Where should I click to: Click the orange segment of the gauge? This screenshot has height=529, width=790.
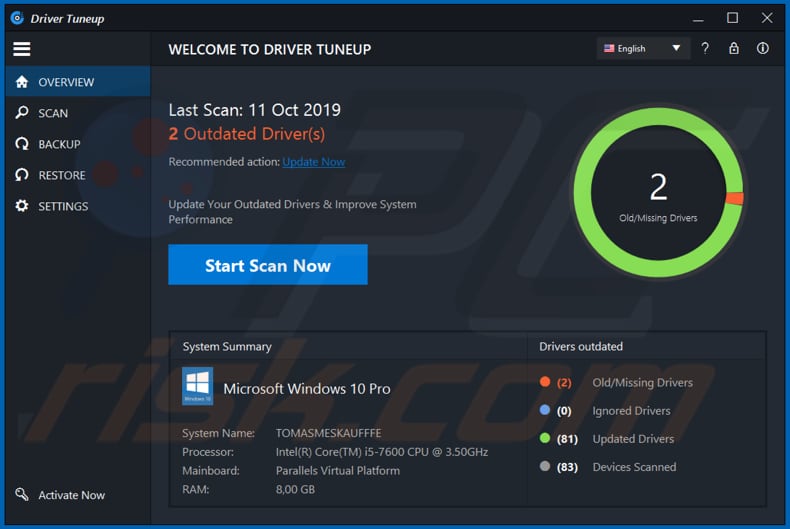click(x=734, y=198)
